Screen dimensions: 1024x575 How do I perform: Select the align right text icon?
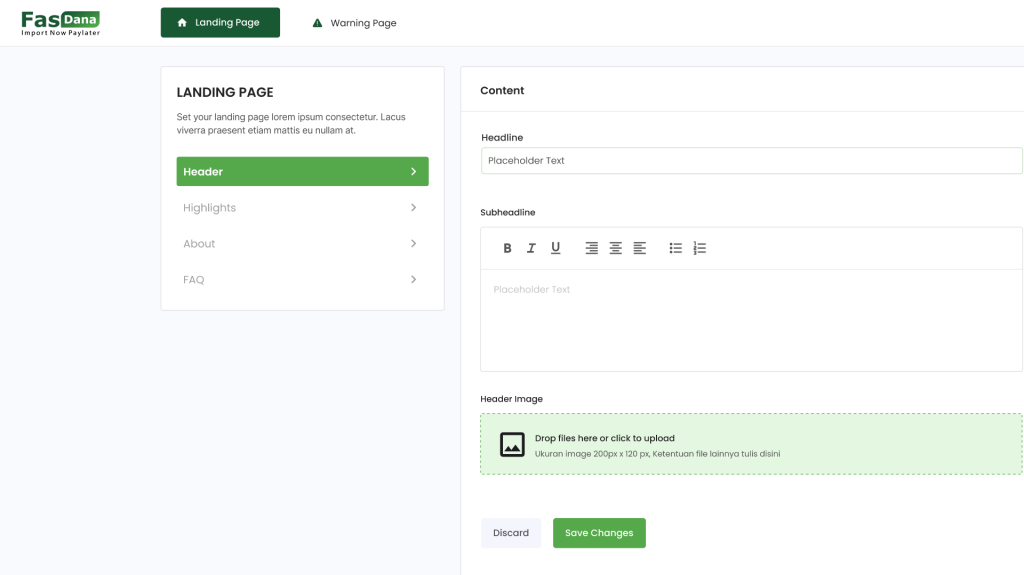click(x=591, y=248)
